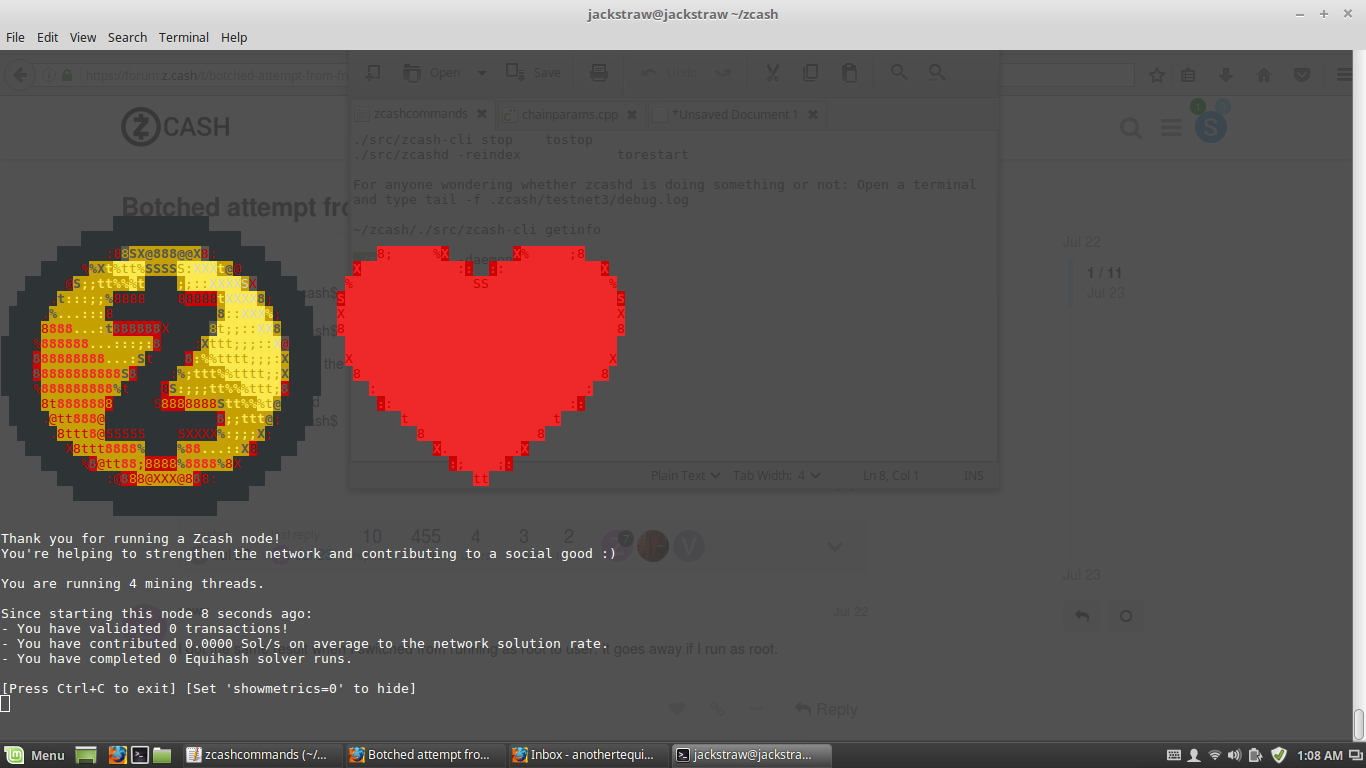Click the volume speaker icon in the tray
This screenshot has width=1366, height=768.
click(x=1235, y=755)
